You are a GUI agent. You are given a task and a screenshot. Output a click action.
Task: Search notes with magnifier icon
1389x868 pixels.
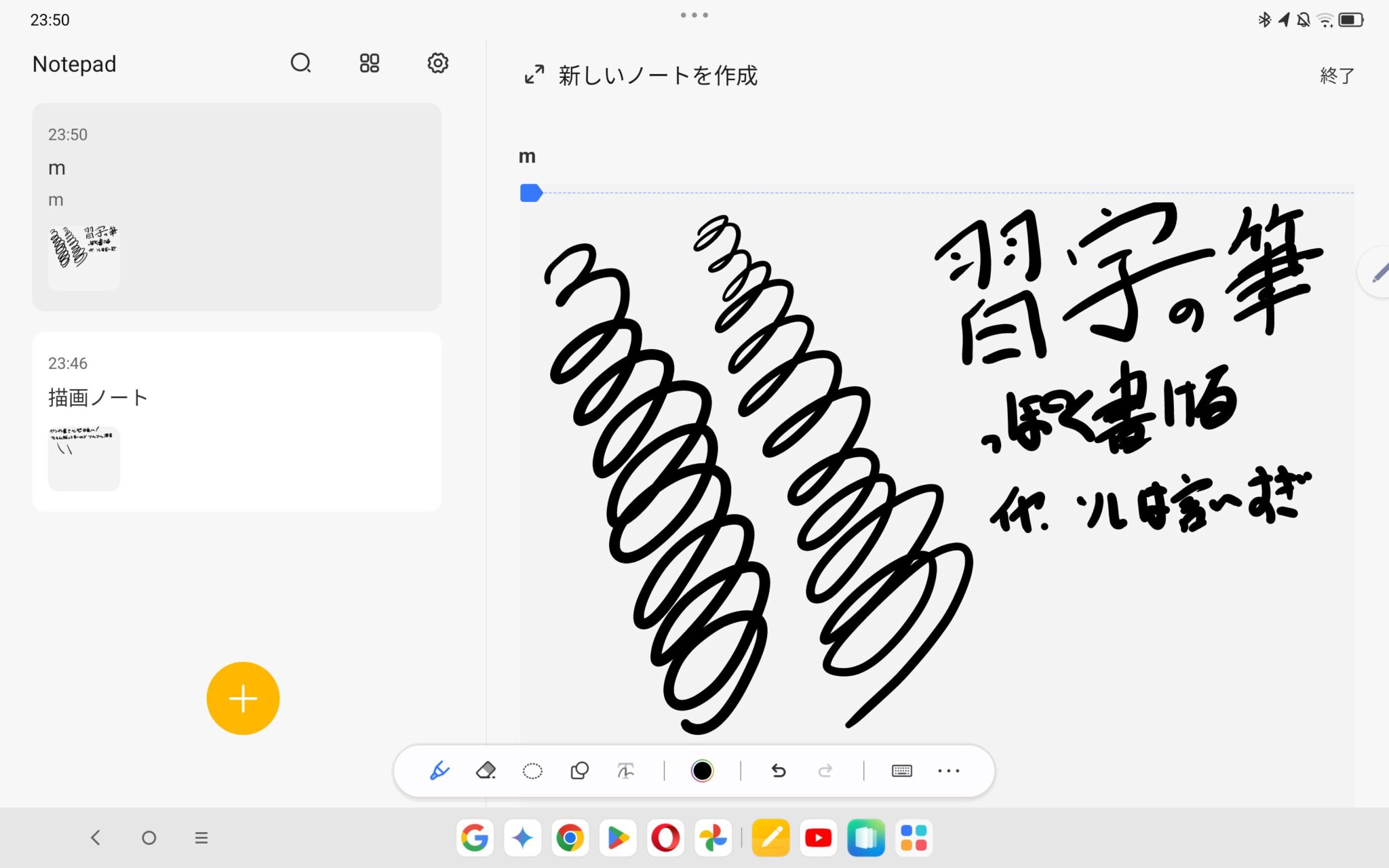pos(300,63)
